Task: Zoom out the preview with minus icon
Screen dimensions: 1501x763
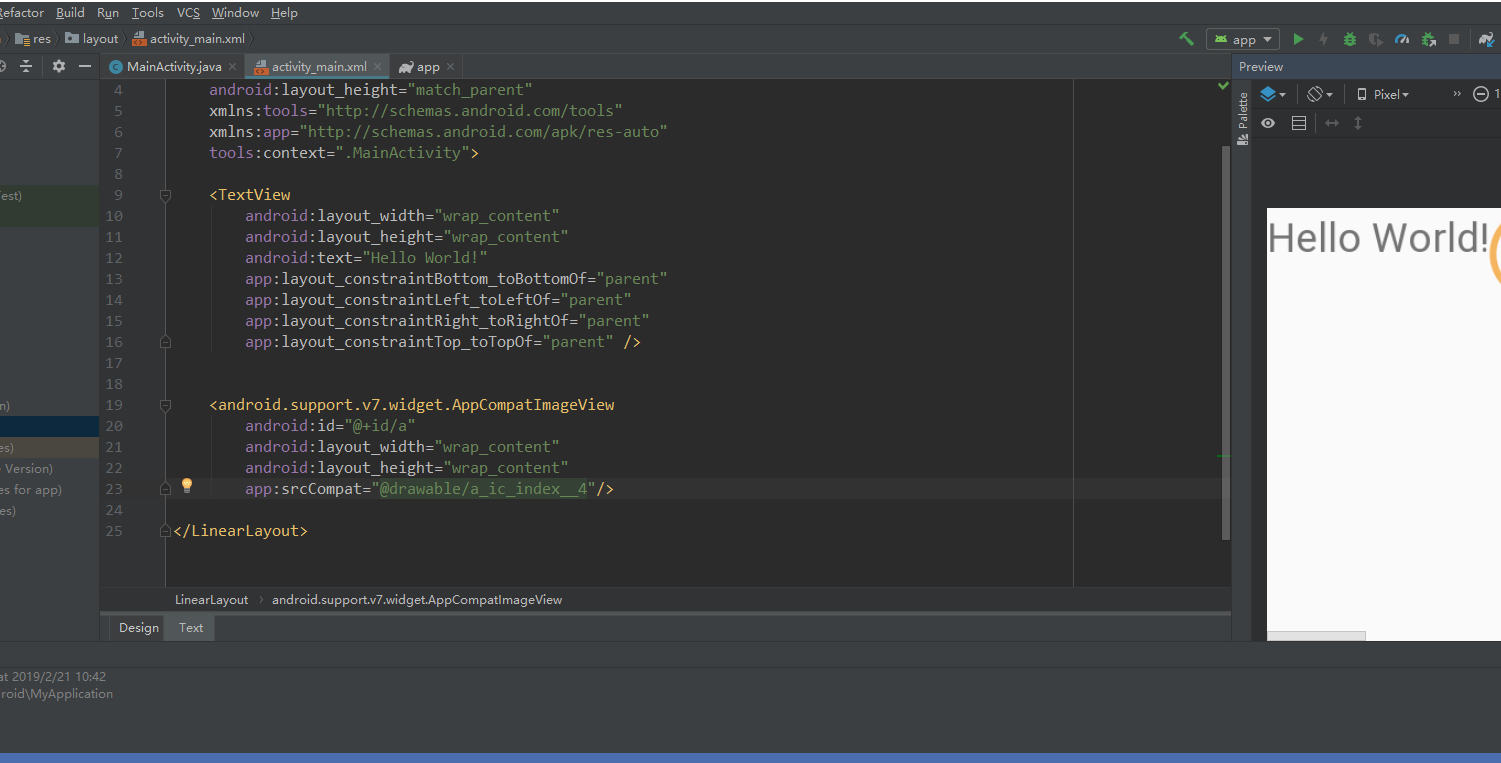Action: (1481, 94)
